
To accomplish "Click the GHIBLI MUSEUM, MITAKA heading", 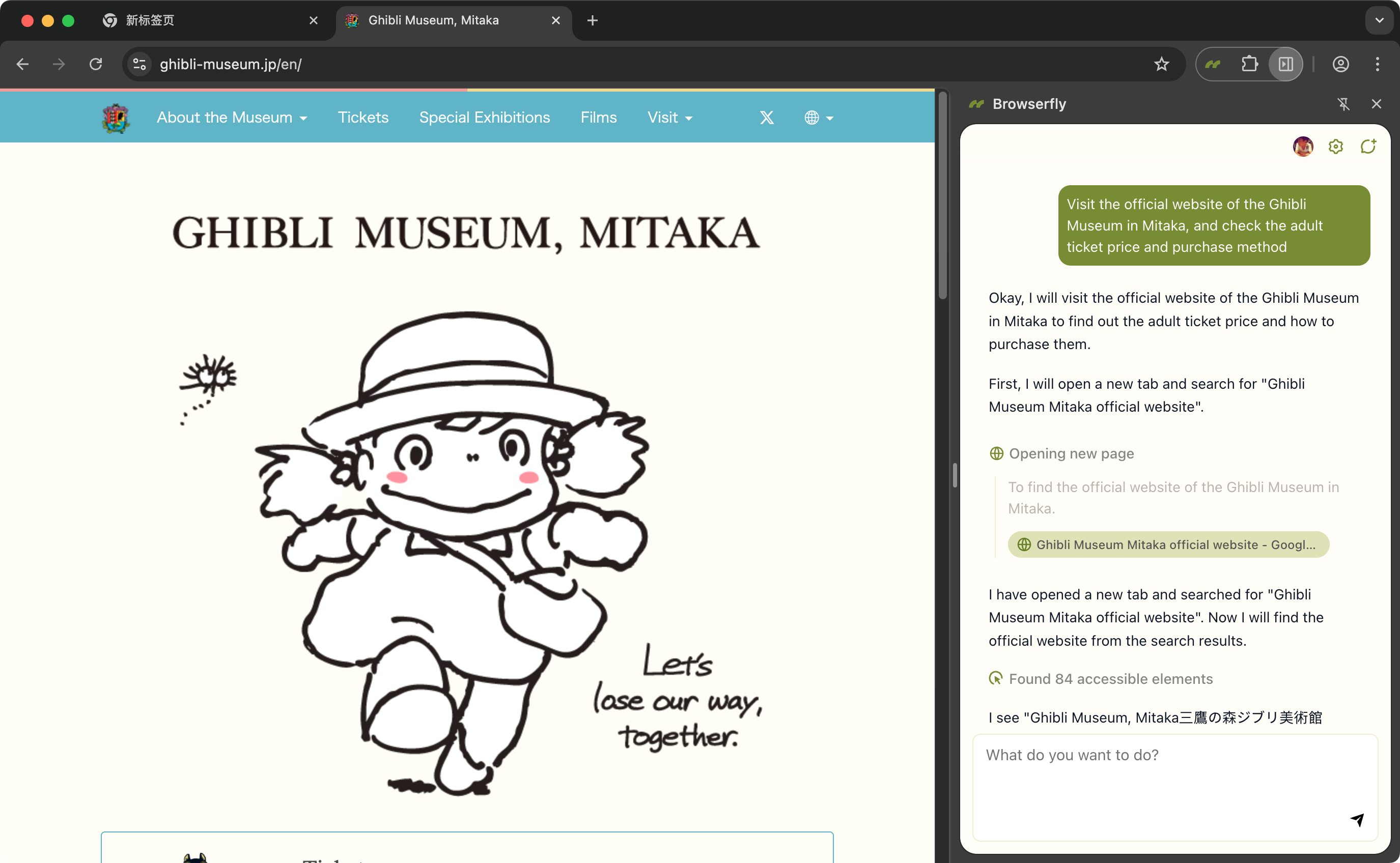I will pyautogui.click(x=466, y=233).
